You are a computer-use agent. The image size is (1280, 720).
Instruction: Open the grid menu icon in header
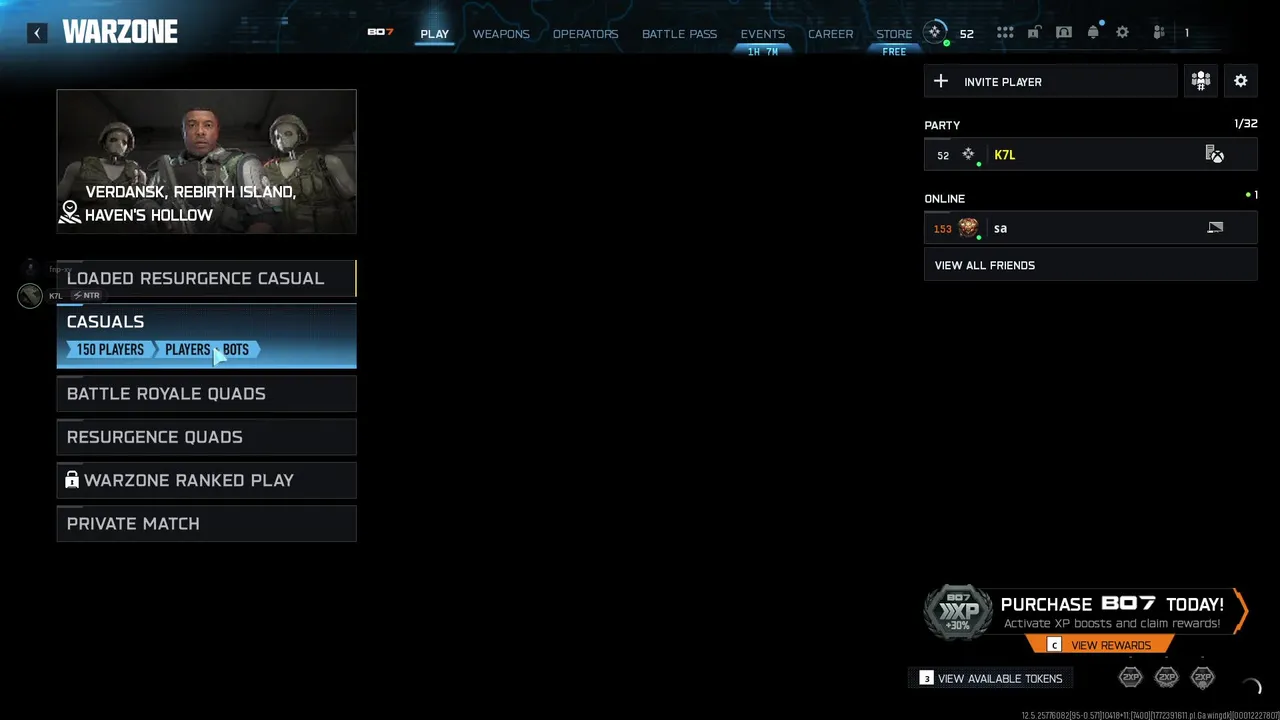tap(1005, 33)
